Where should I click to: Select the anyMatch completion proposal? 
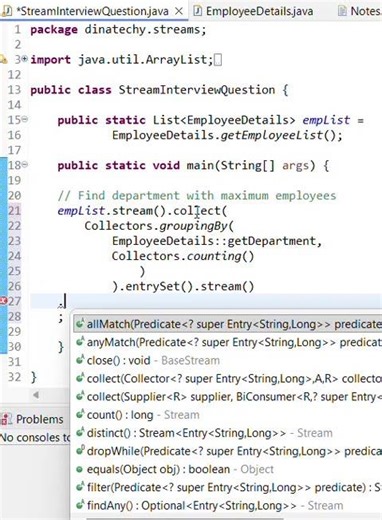point(228,342)
